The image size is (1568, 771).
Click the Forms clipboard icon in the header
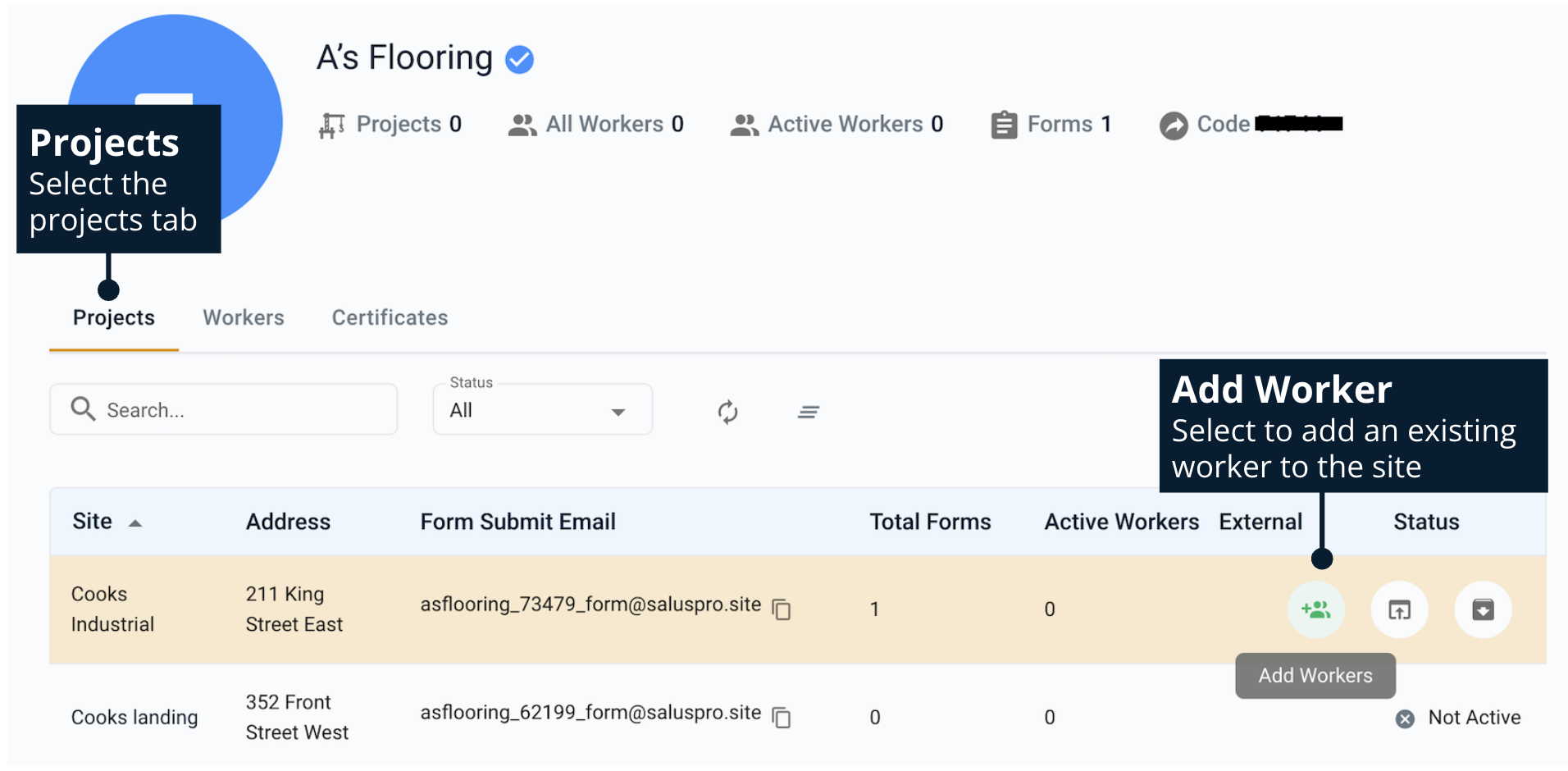point(1003,124)
